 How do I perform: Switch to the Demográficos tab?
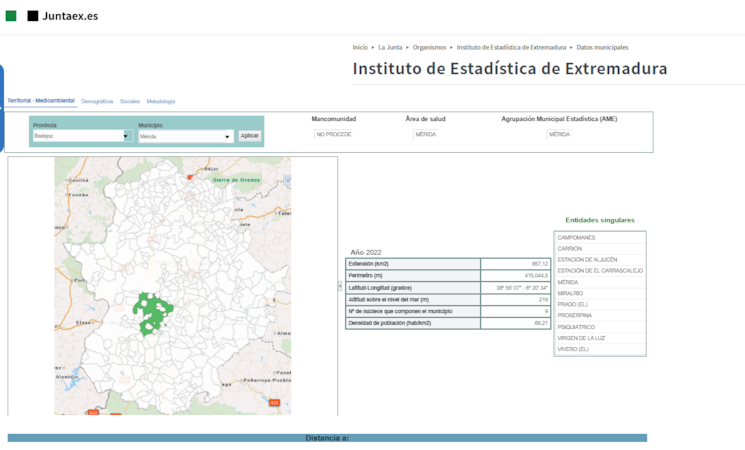pos(97,101)
